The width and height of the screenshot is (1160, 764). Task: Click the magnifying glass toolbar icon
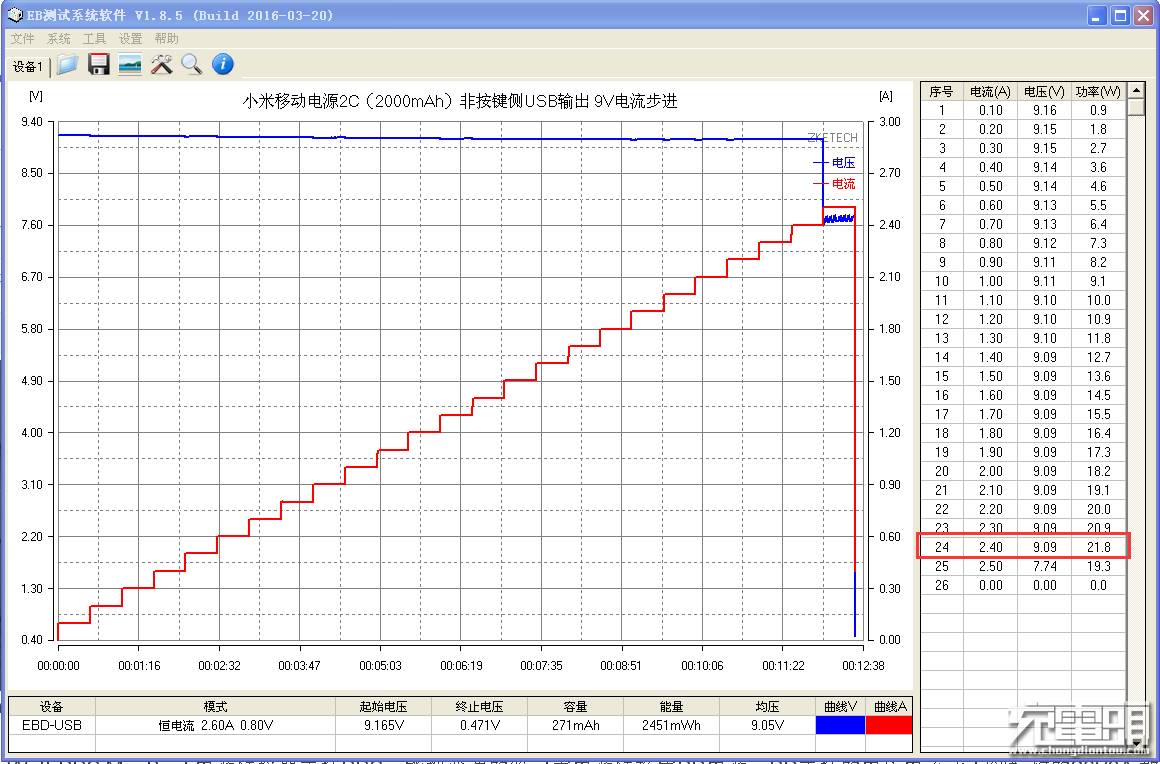pyautogui.click(x=192, y=64)
